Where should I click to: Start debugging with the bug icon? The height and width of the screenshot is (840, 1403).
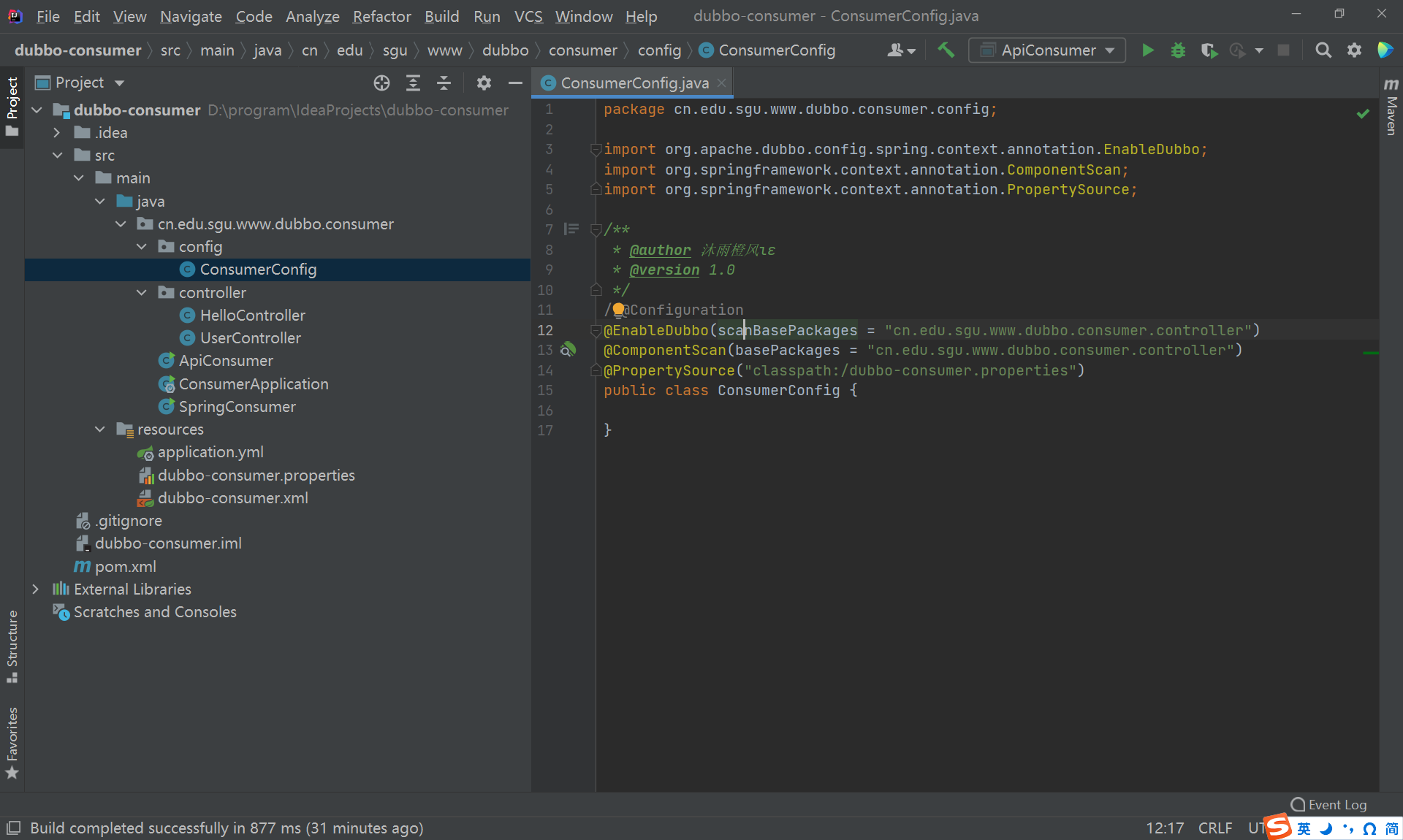click(x=1178, y=50)
